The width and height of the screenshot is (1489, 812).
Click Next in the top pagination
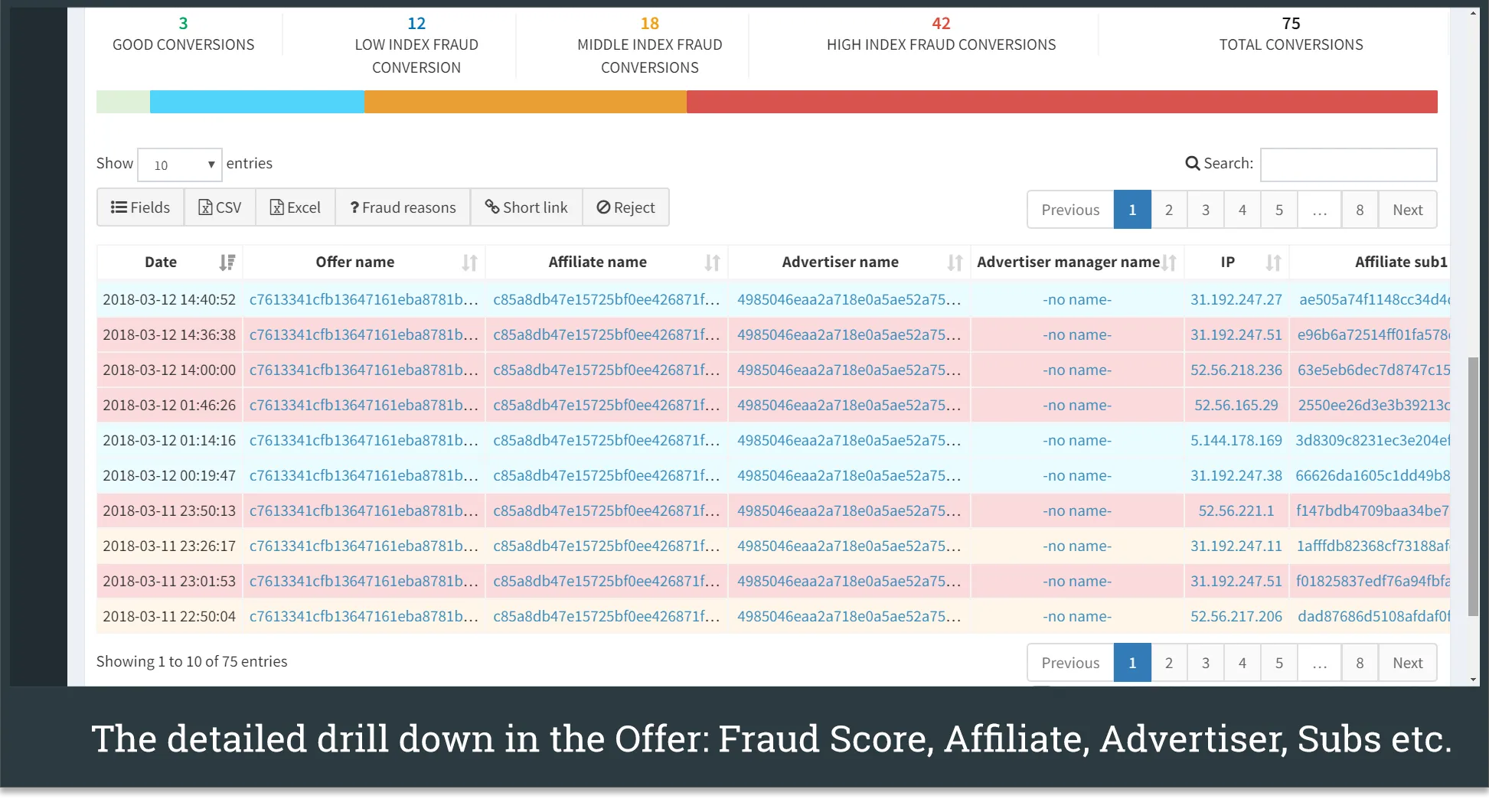pos(1407,210)
